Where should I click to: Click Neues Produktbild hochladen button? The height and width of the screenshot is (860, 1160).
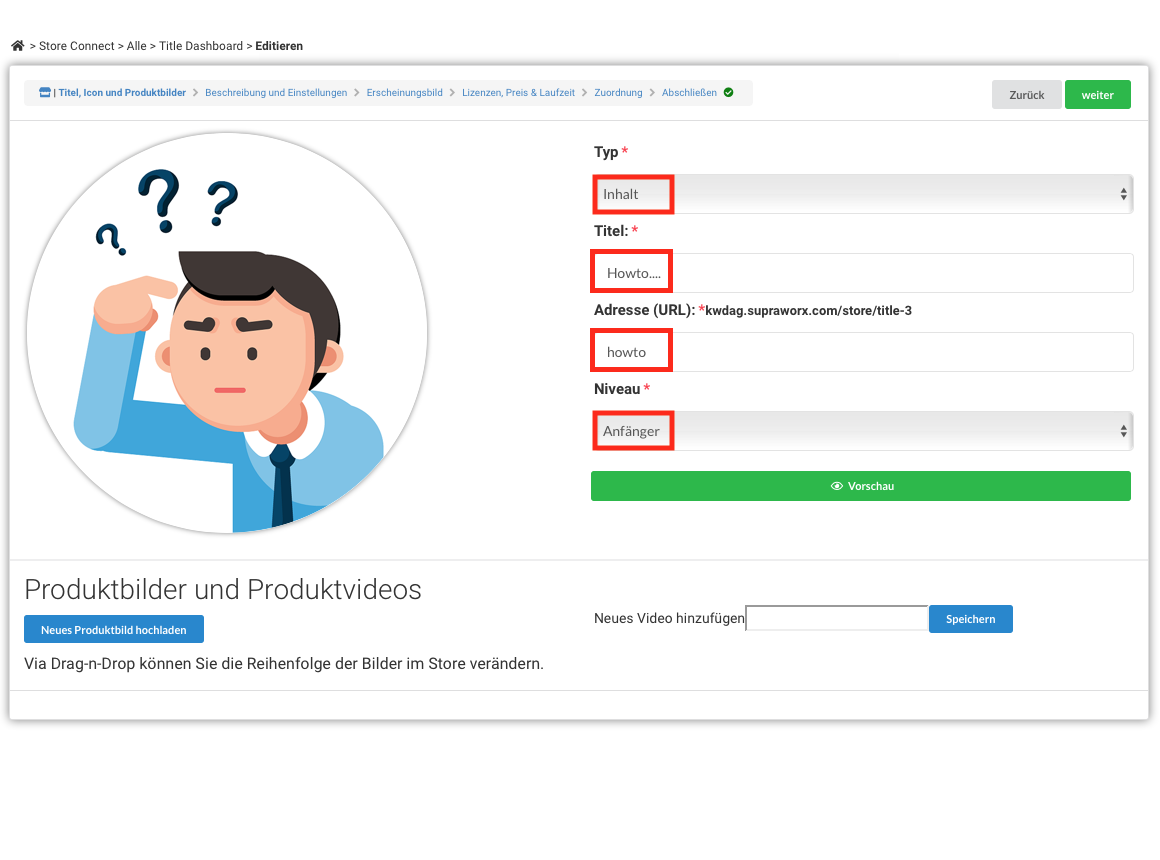tap(114, 630)
